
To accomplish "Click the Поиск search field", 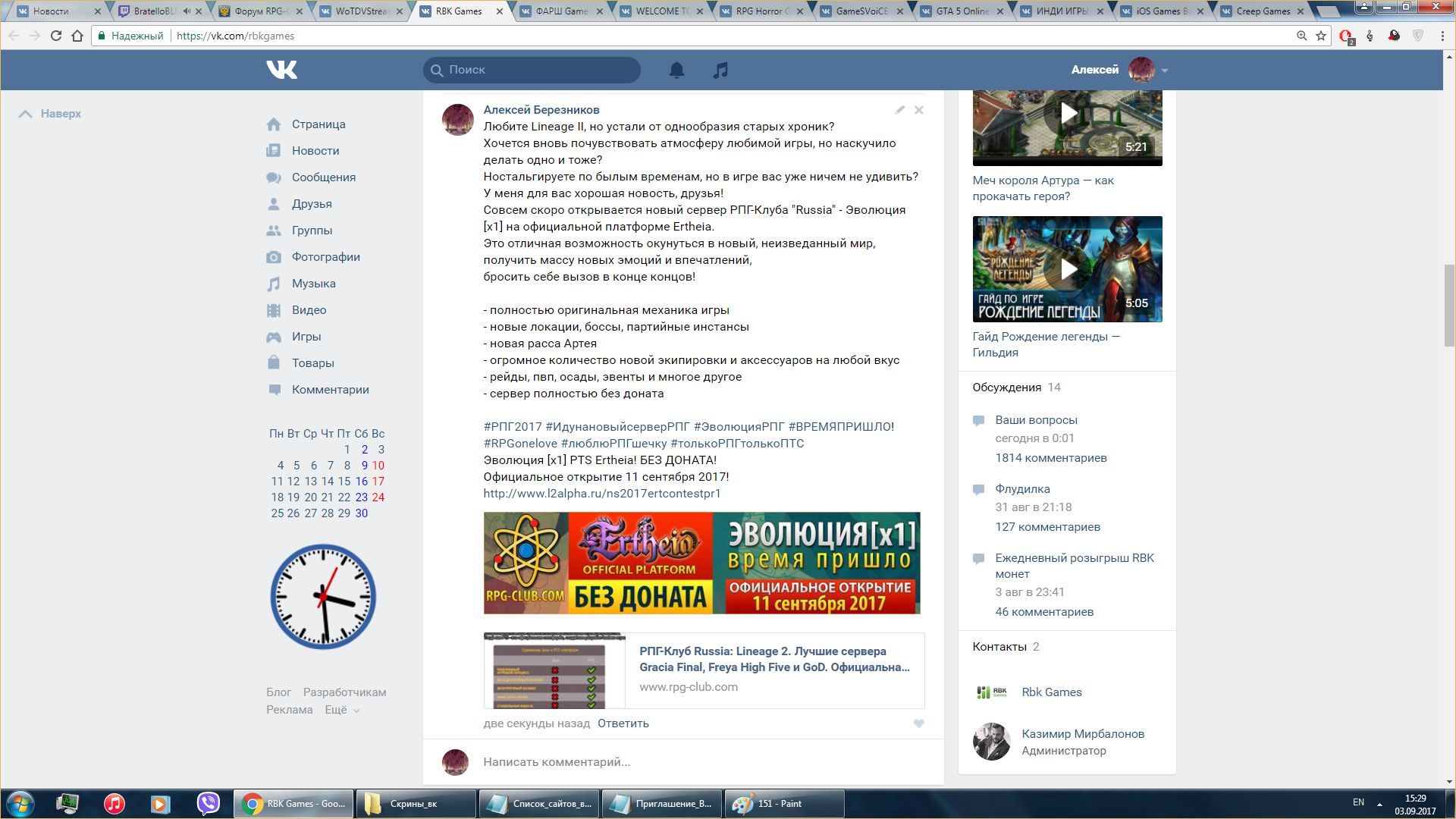I will [532, 70].
